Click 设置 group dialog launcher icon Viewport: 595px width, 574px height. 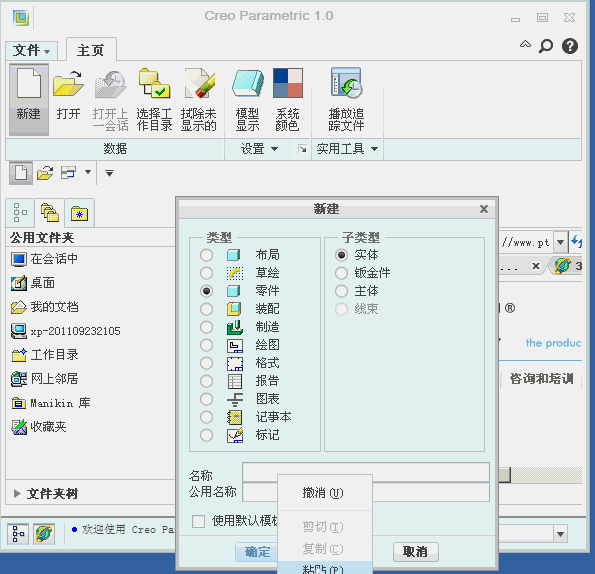click(302, 149)
